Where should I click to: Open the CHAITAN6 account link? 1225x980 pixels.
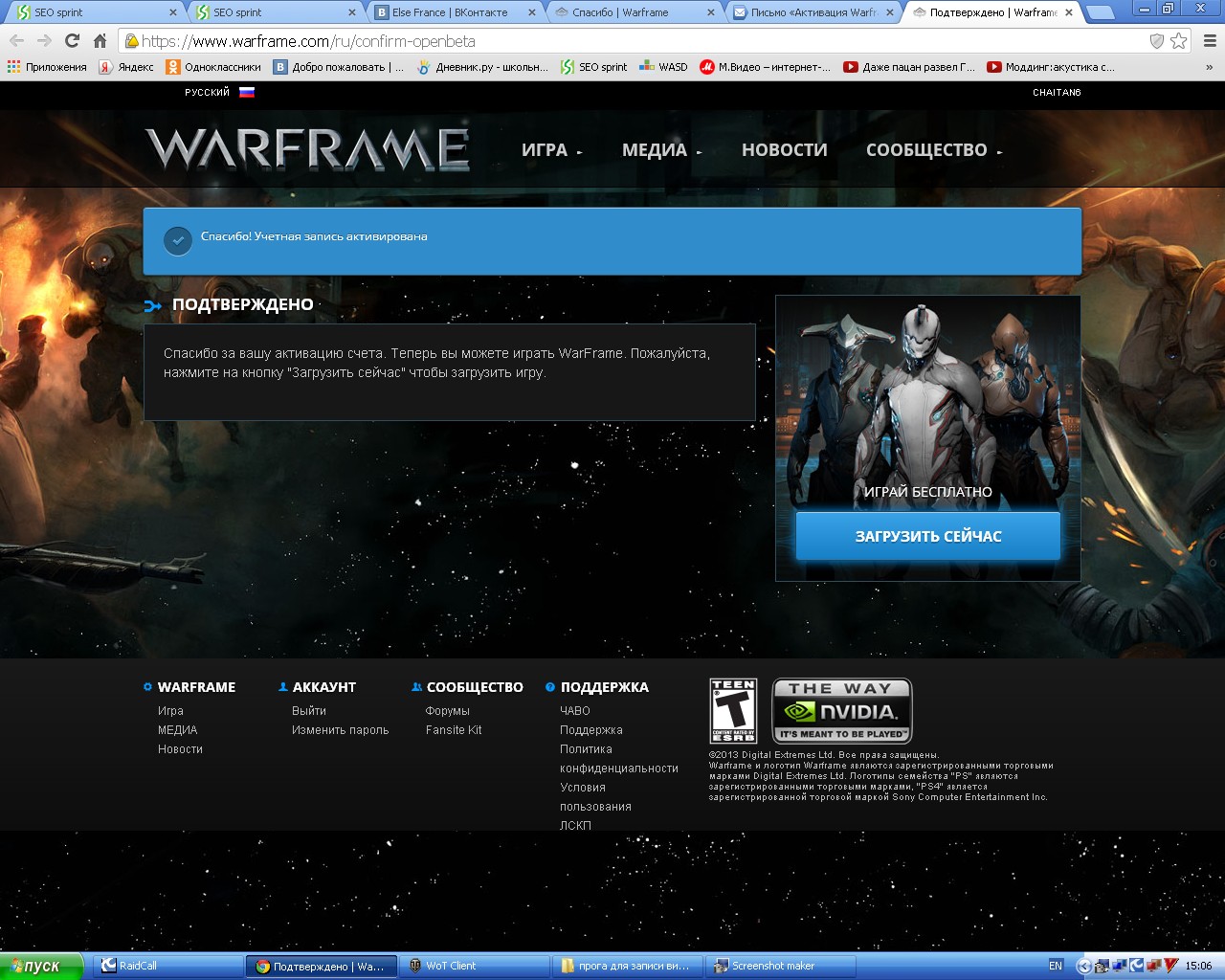[x=1057, y=93]
